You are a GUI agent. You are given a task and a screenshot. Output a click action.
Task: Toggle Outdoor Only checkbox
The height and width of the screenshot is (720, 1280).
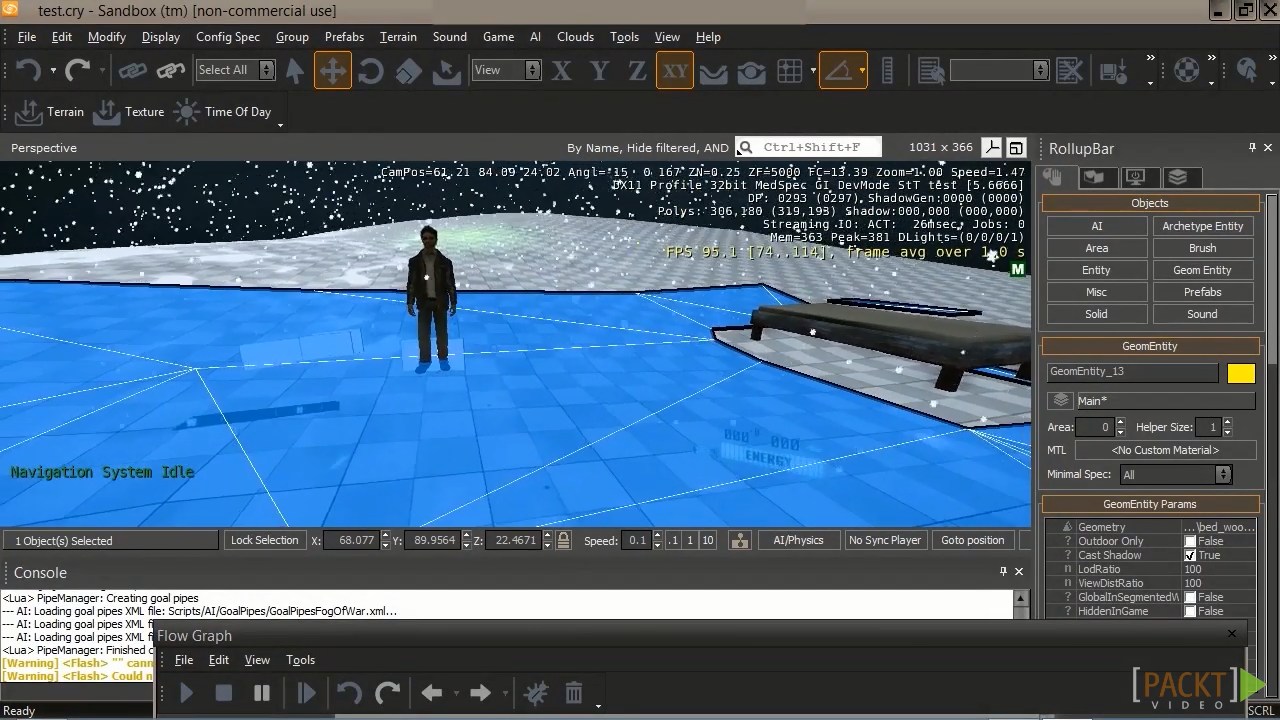(x=1190, y=541)
